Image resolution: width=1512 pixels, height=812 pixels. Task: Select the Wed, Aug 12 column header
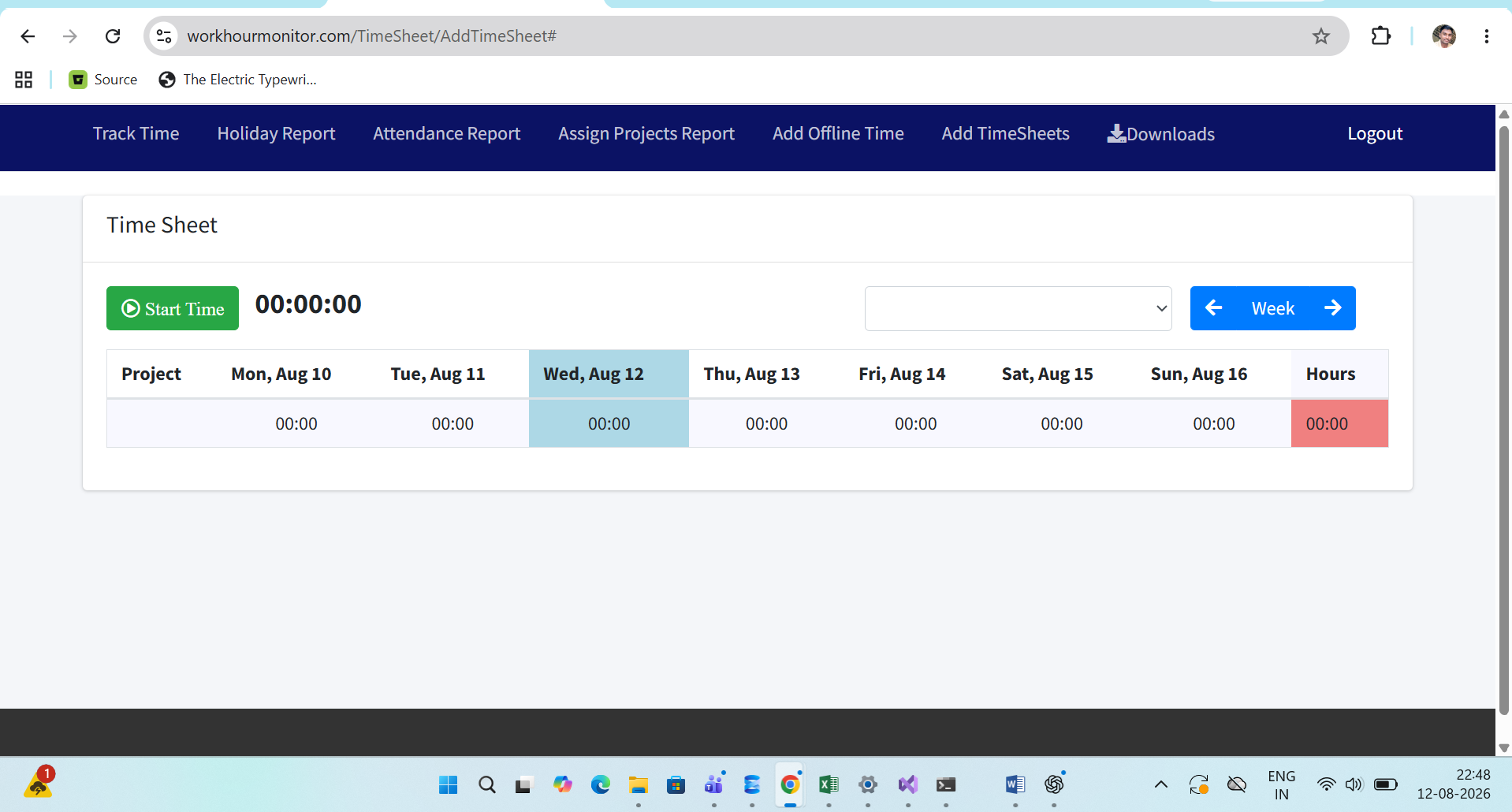609,374
